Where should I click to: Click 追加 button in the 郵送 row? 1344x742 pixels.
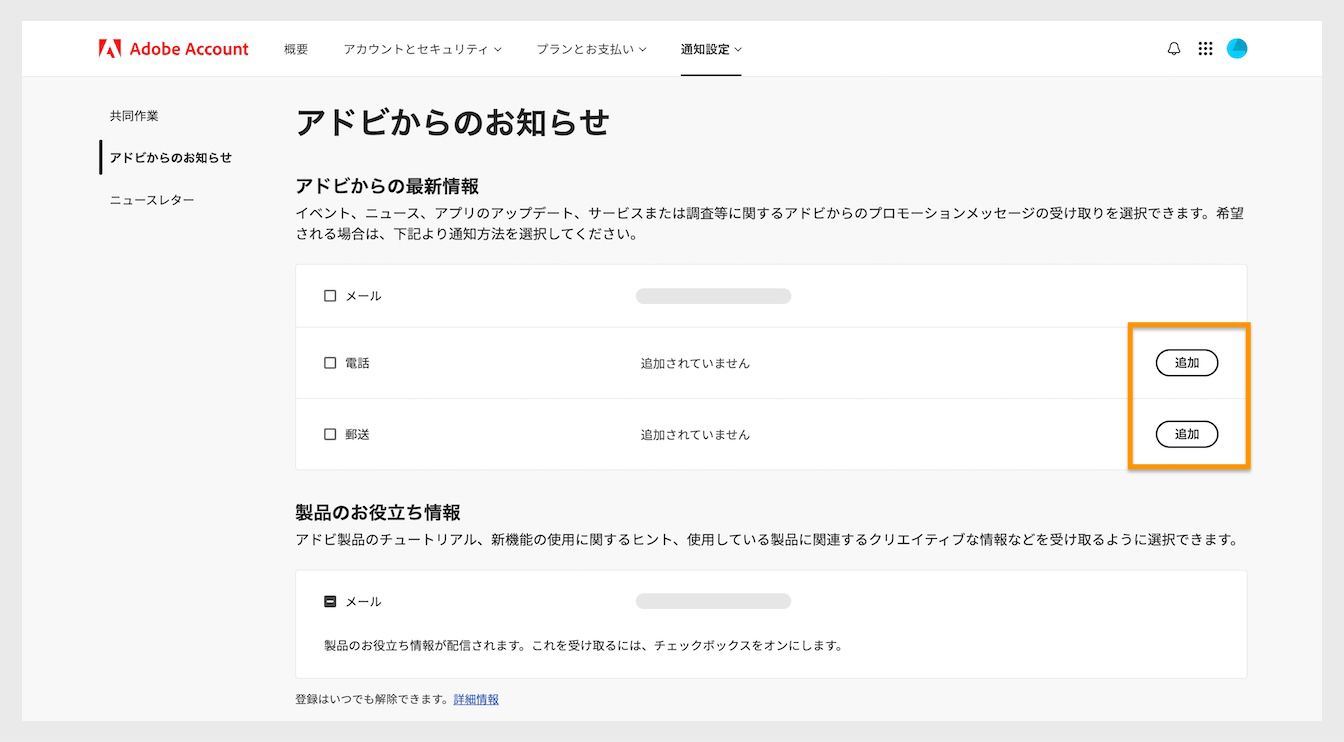[x=1187, y=434]
